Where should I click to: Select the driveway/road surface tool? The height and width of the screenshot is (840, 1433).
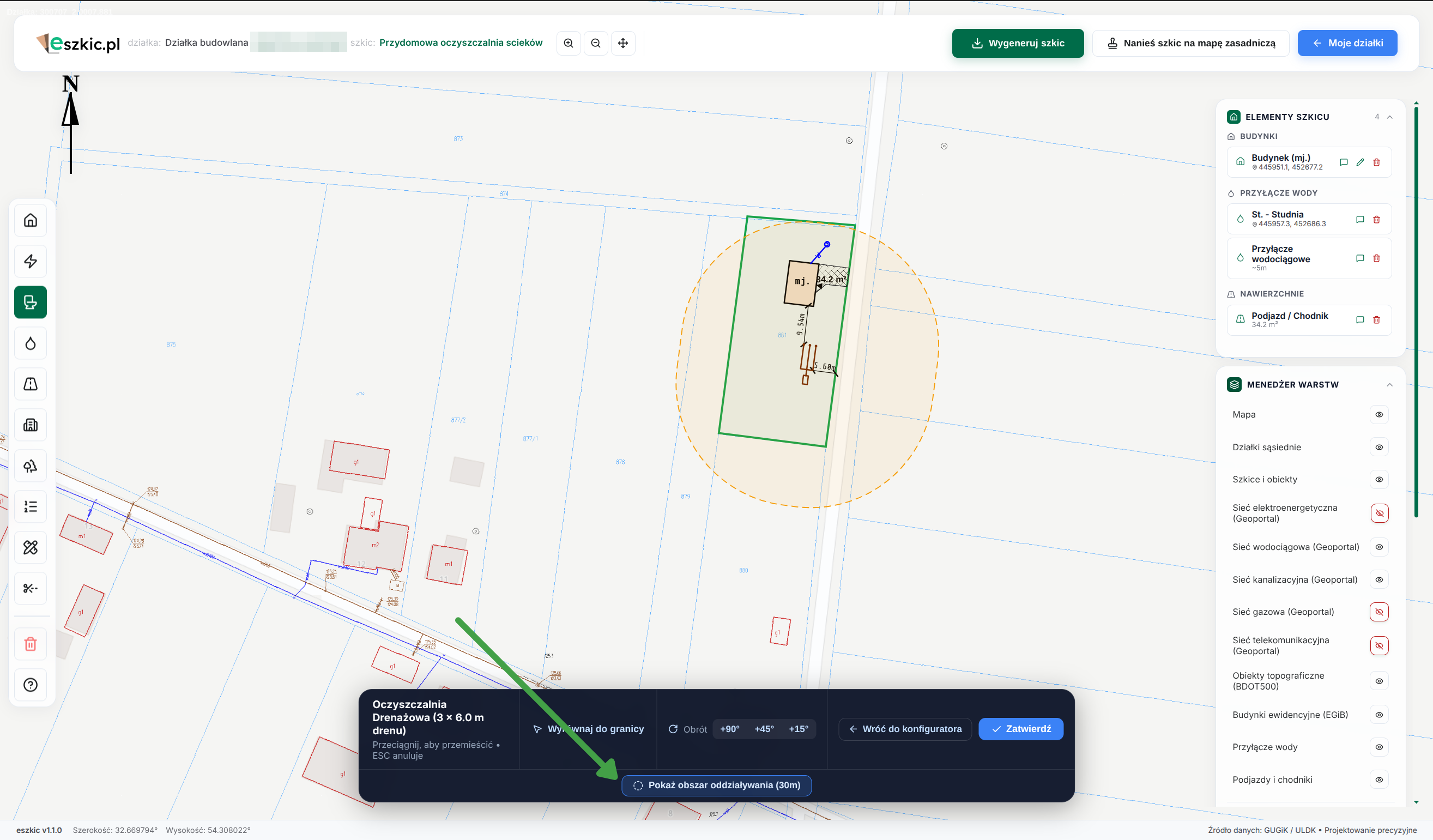coord(31,384)
